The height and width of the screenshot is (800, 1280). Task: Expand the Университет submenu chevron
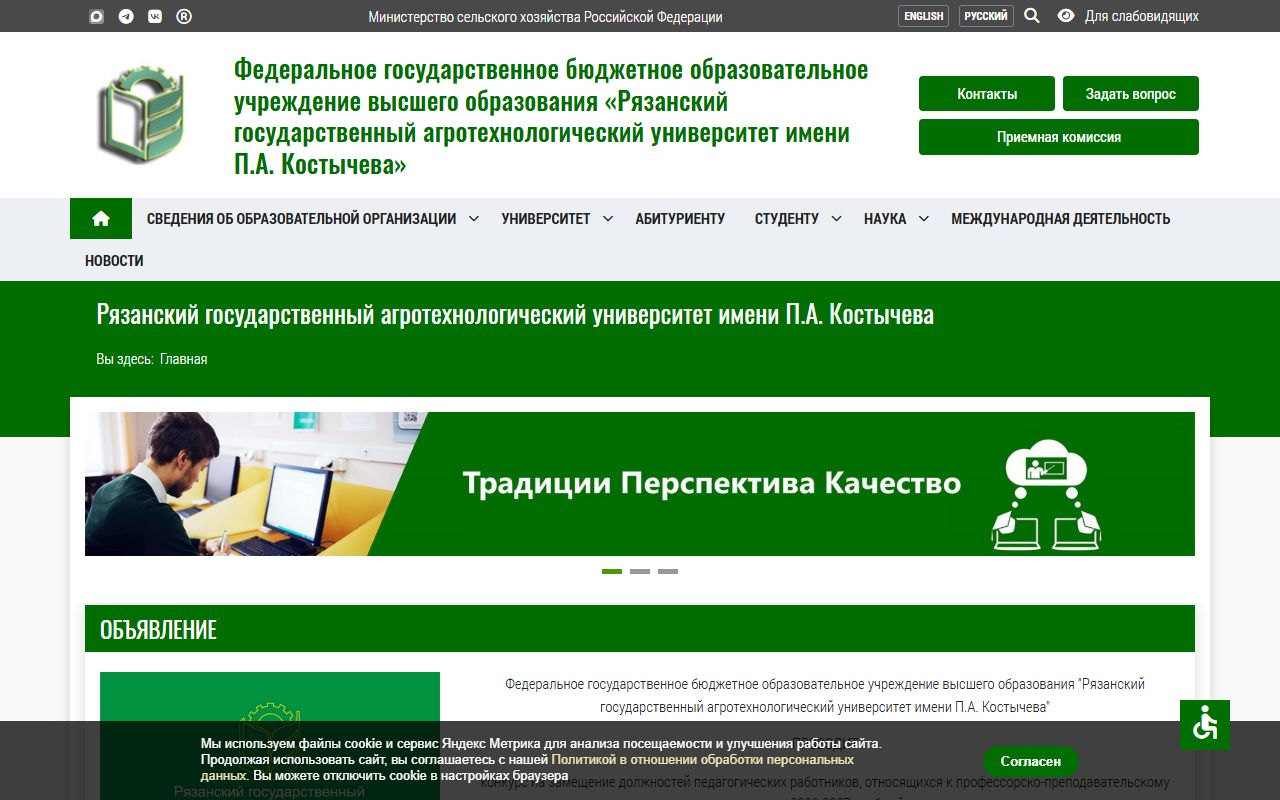[x=607, y=218]
